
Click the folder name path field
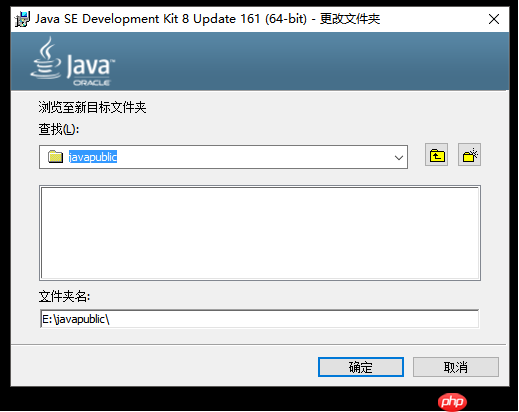coord(260,319)
